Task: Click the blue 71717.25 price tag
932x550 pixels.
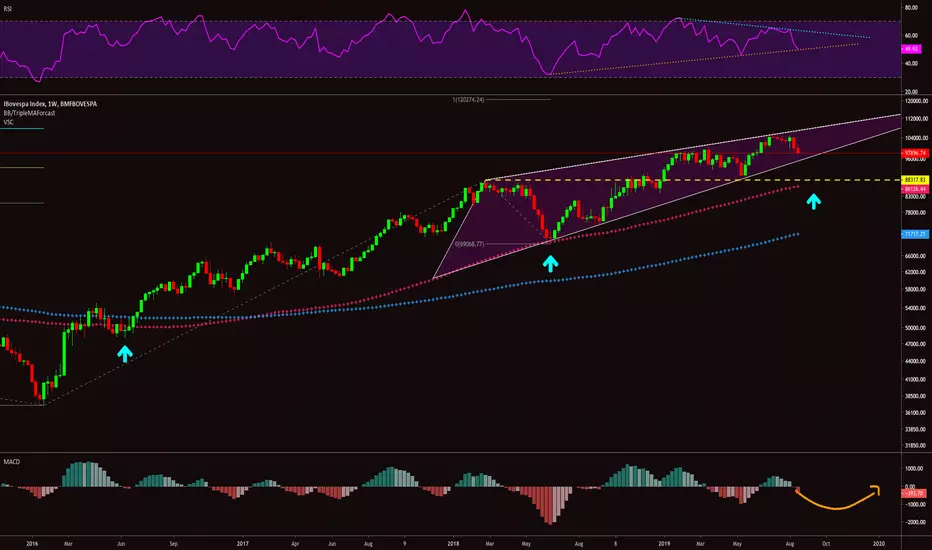Action: pos(915,234)
